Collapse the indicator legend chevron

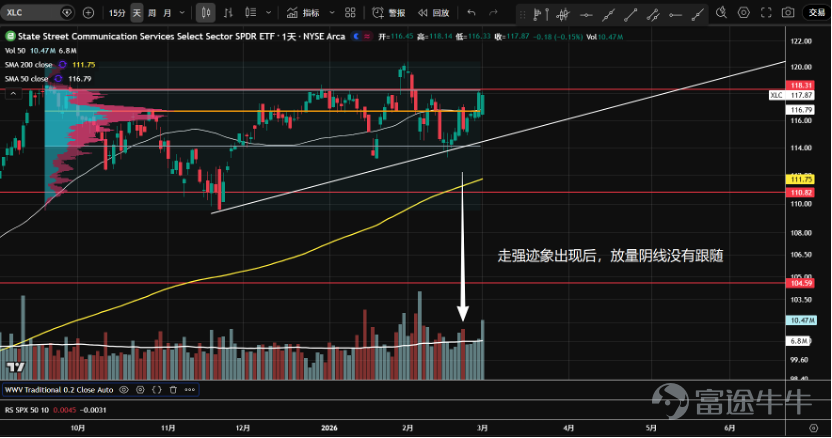pos(13,93)
